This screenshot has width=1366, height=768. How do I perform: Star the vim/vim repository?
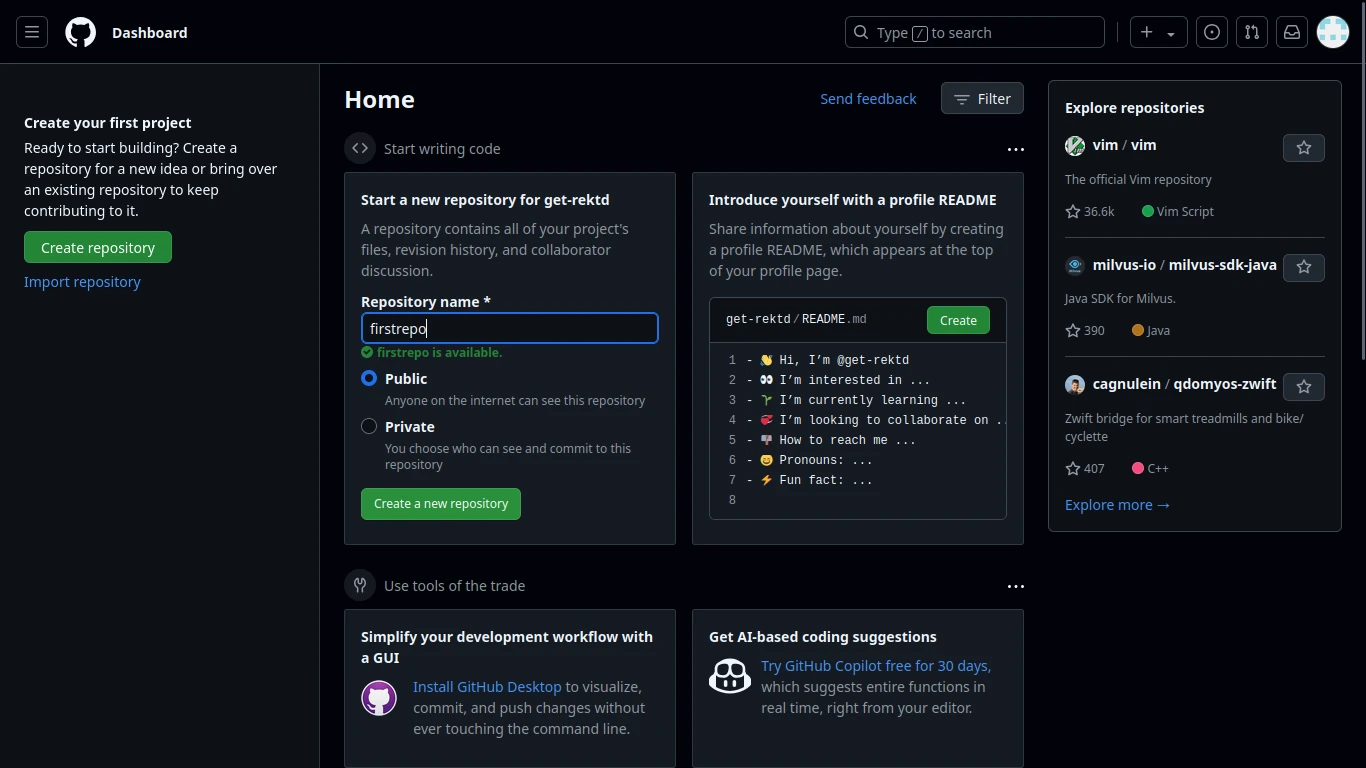click(1303, 147)
